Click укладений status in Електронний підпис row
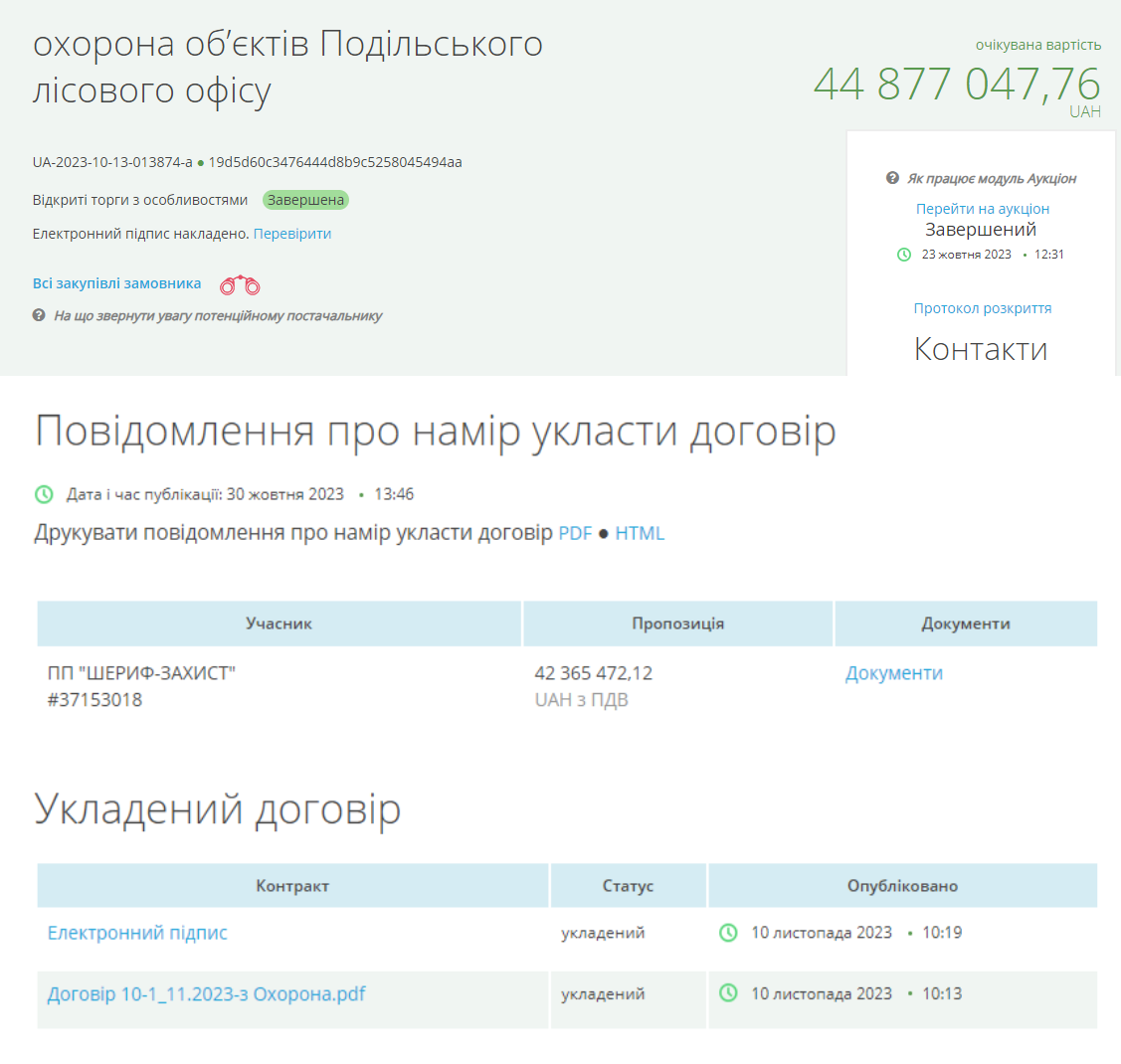Image resolution: width=1121 pixels, height=1064 pixels. click(603, 933)
